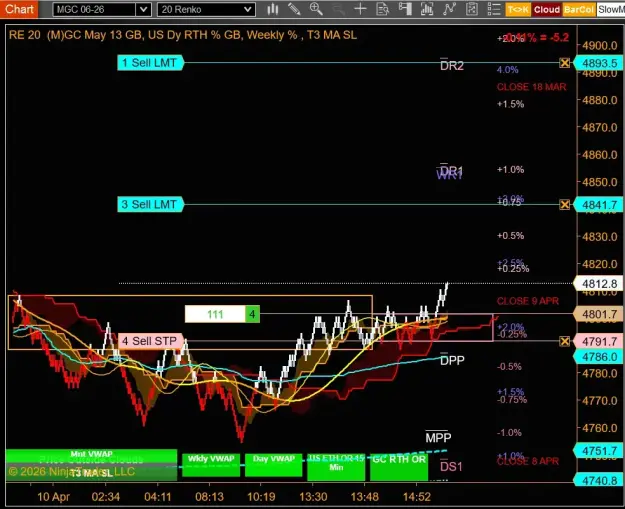Select the crosshair cursor icon

click(360, 9)
